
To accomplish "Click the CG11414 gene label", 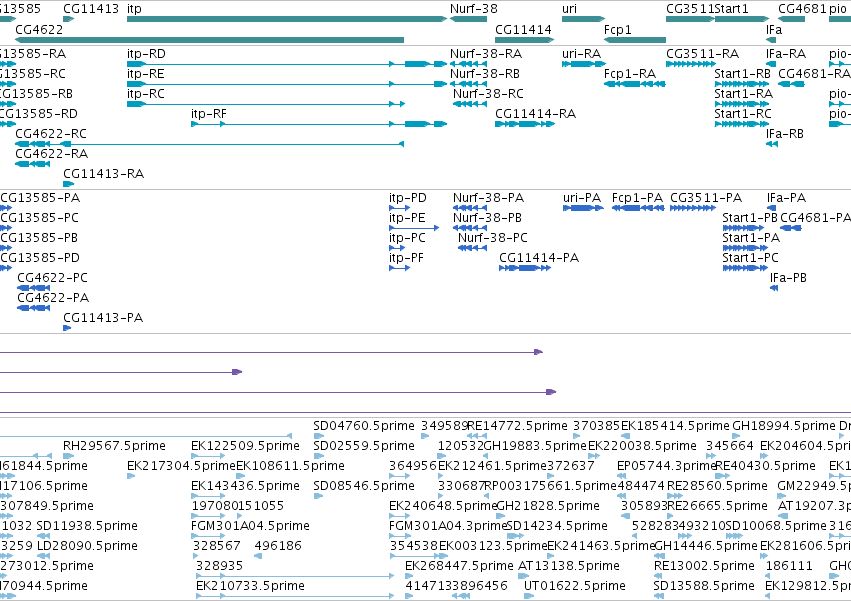I will [x=523, y=29].
